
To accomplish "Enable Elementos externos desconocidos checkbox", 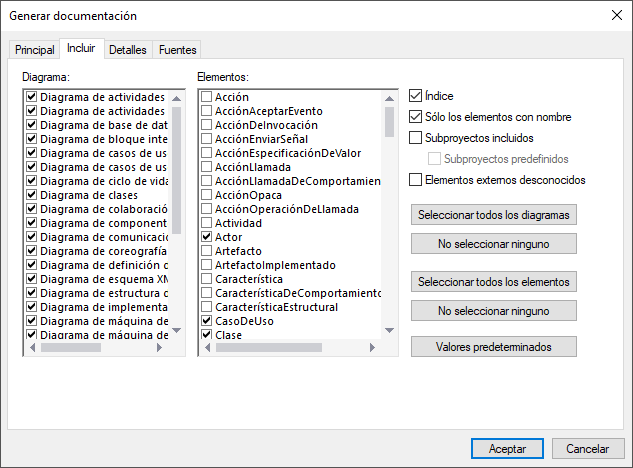I will click(417, 180).
